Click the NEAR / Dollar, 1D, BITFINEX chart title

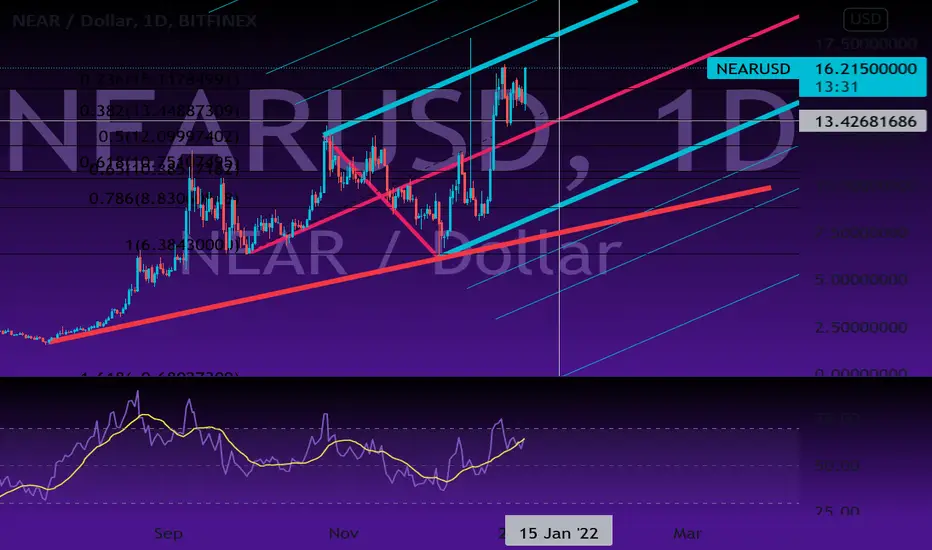tap(134, 21)
